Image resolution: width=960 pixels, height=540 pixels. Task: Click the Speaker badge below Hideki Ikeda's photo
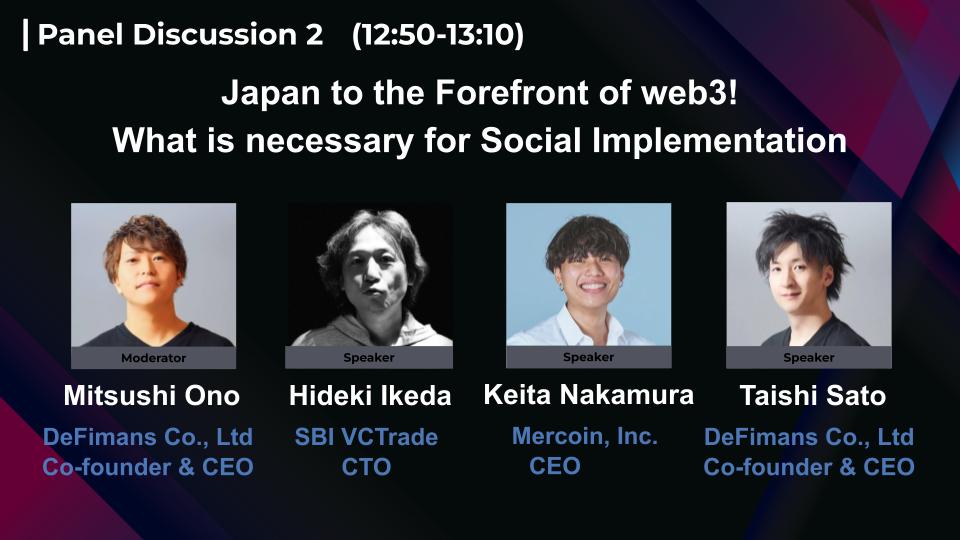click(x=369, y=357)
